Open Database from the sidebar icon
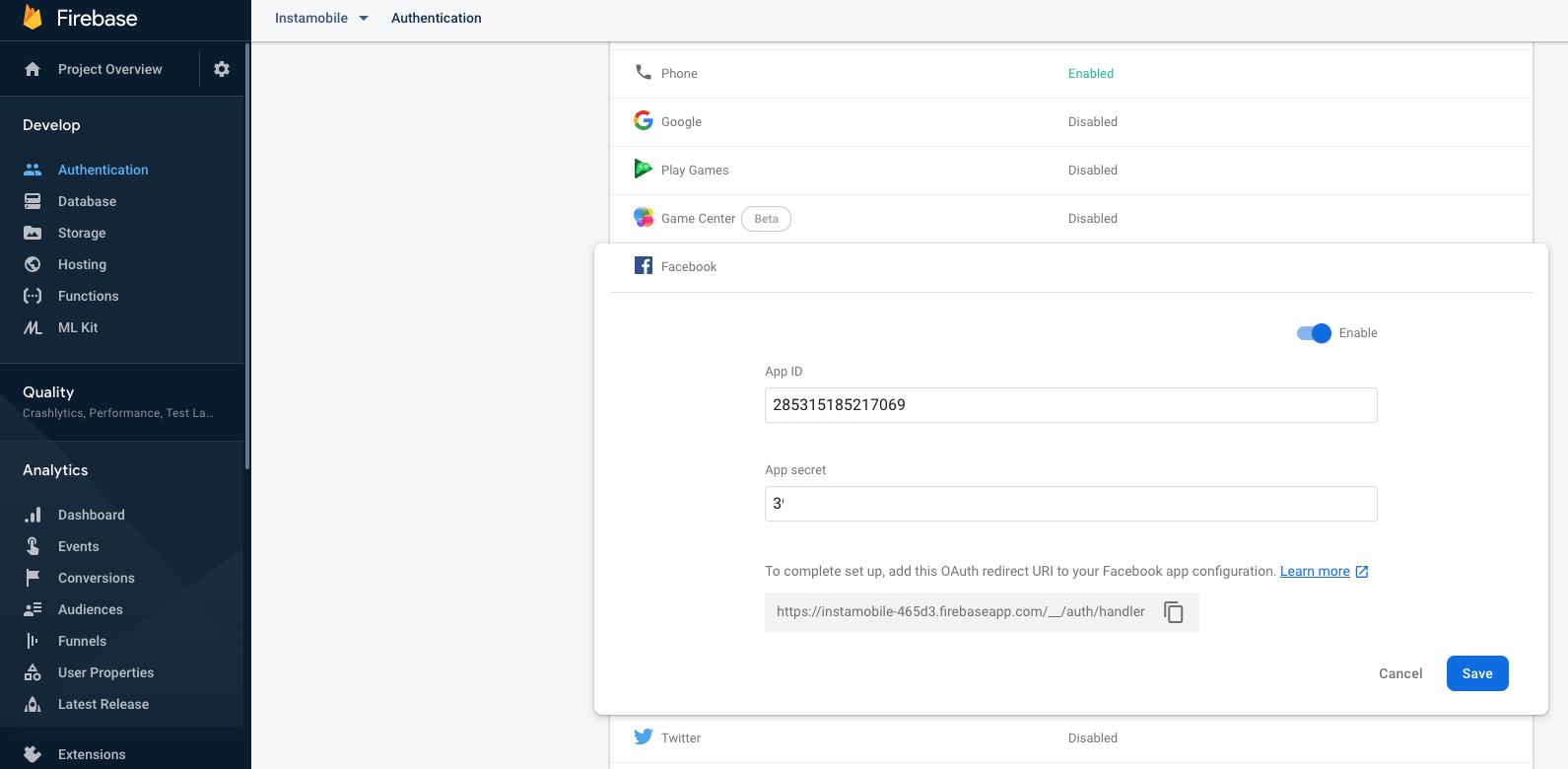Image resolution: width=1568 pixels, height=769 pixels. tap(33, 201)
